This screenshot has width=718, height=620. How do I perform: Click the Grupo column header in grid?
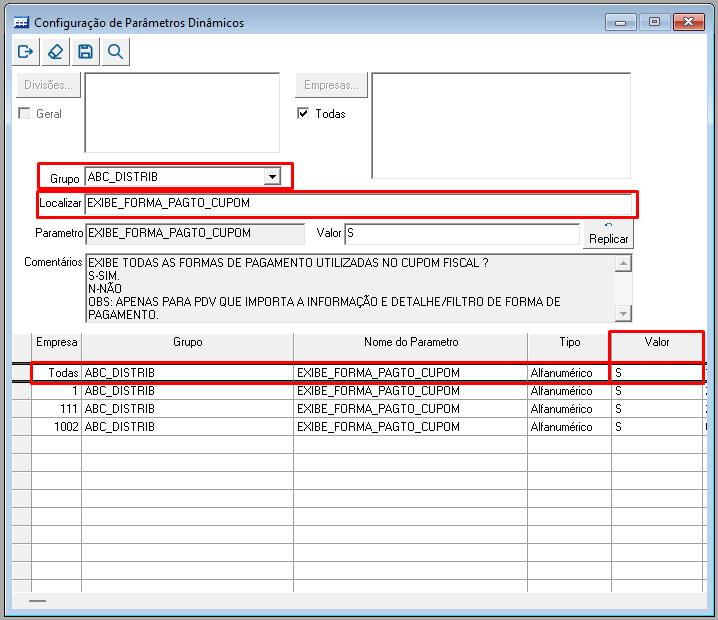point(188,347)
